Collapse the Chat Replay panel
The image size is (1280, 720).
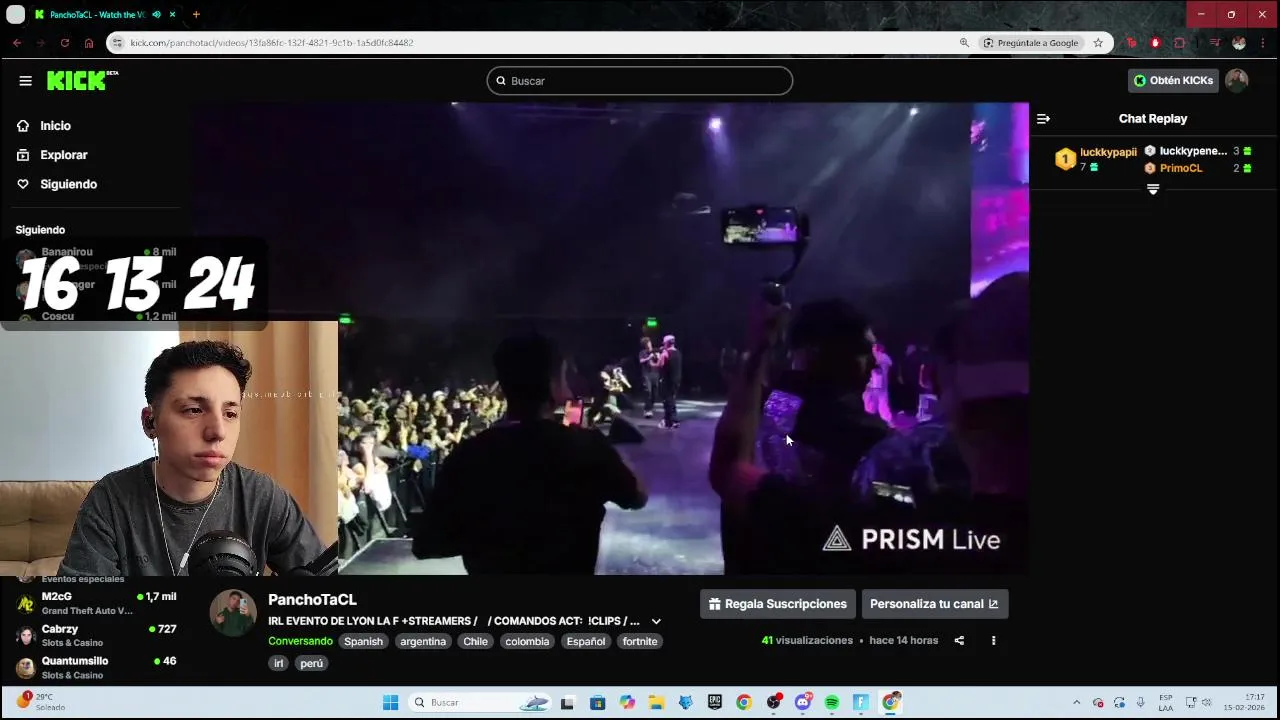pyautogui.click(x=1043, y=119)
